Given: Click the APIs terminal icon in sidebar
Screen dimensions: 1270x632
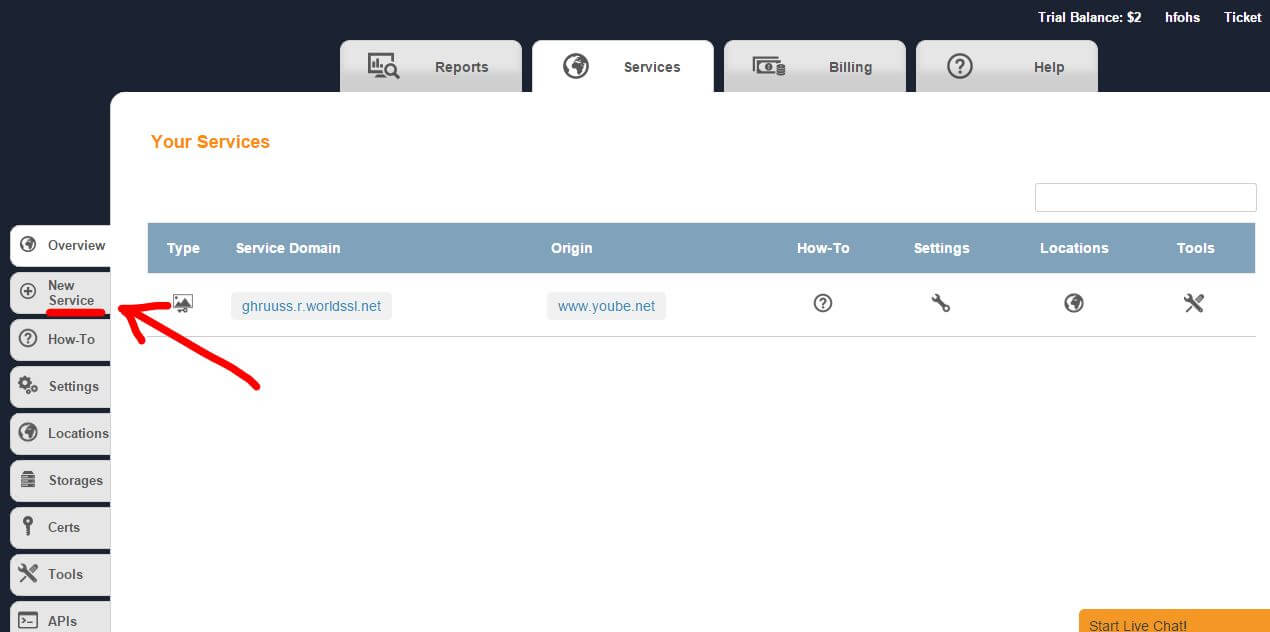Looking at the screenshot, I should pos(29,621).
